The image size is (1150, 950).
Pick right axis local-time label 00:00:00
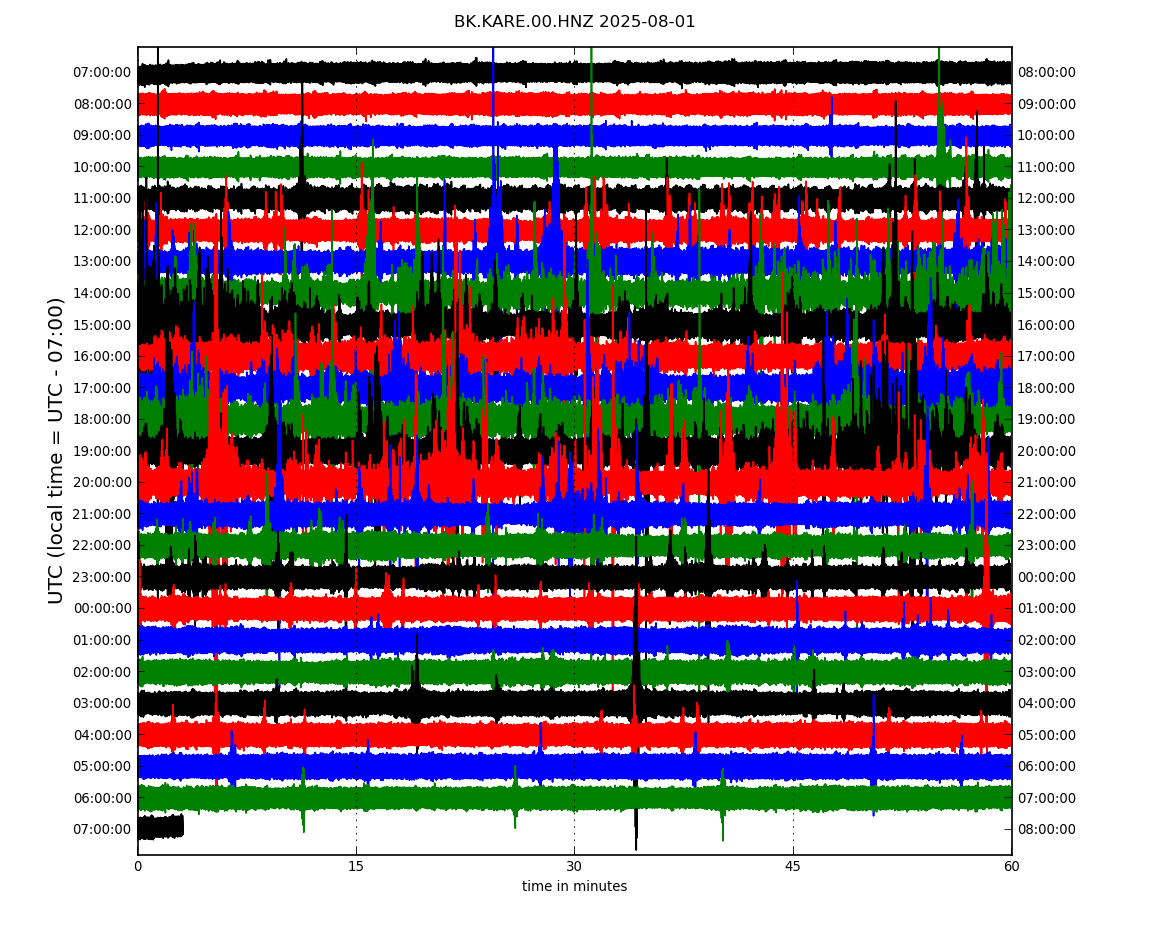click(x=1047, y=577)
